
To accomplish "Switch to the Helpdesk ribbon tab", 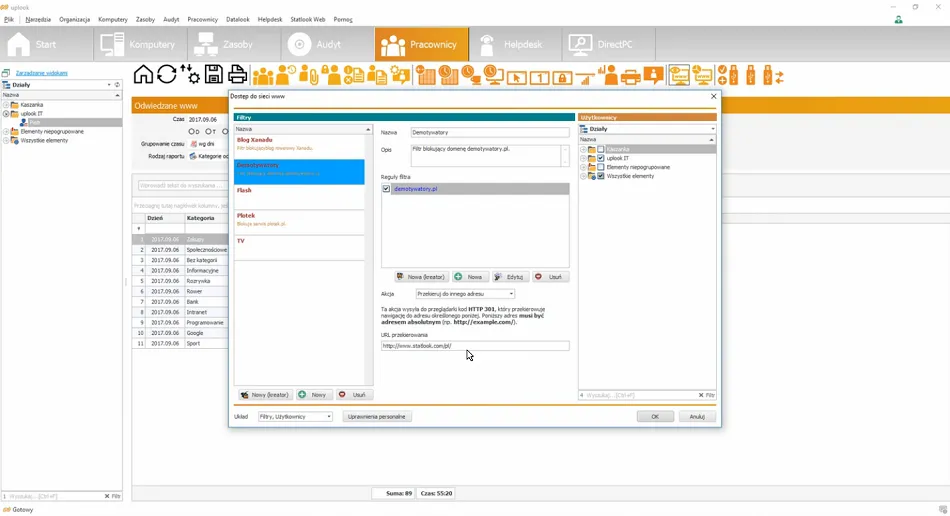I will (510, 45).
